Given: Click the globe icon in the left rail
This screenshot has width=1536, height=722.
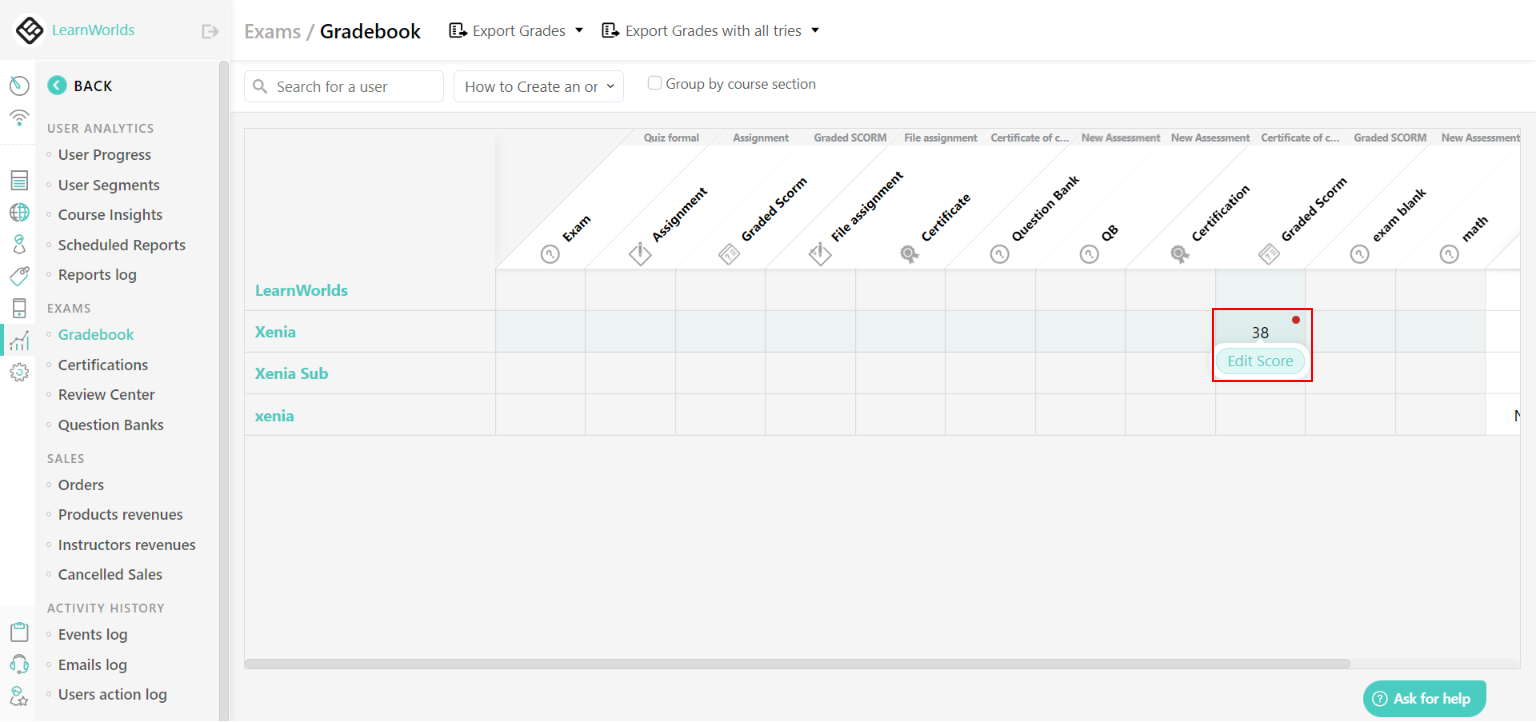Looking at the screenshot, I should click(18, 213).
